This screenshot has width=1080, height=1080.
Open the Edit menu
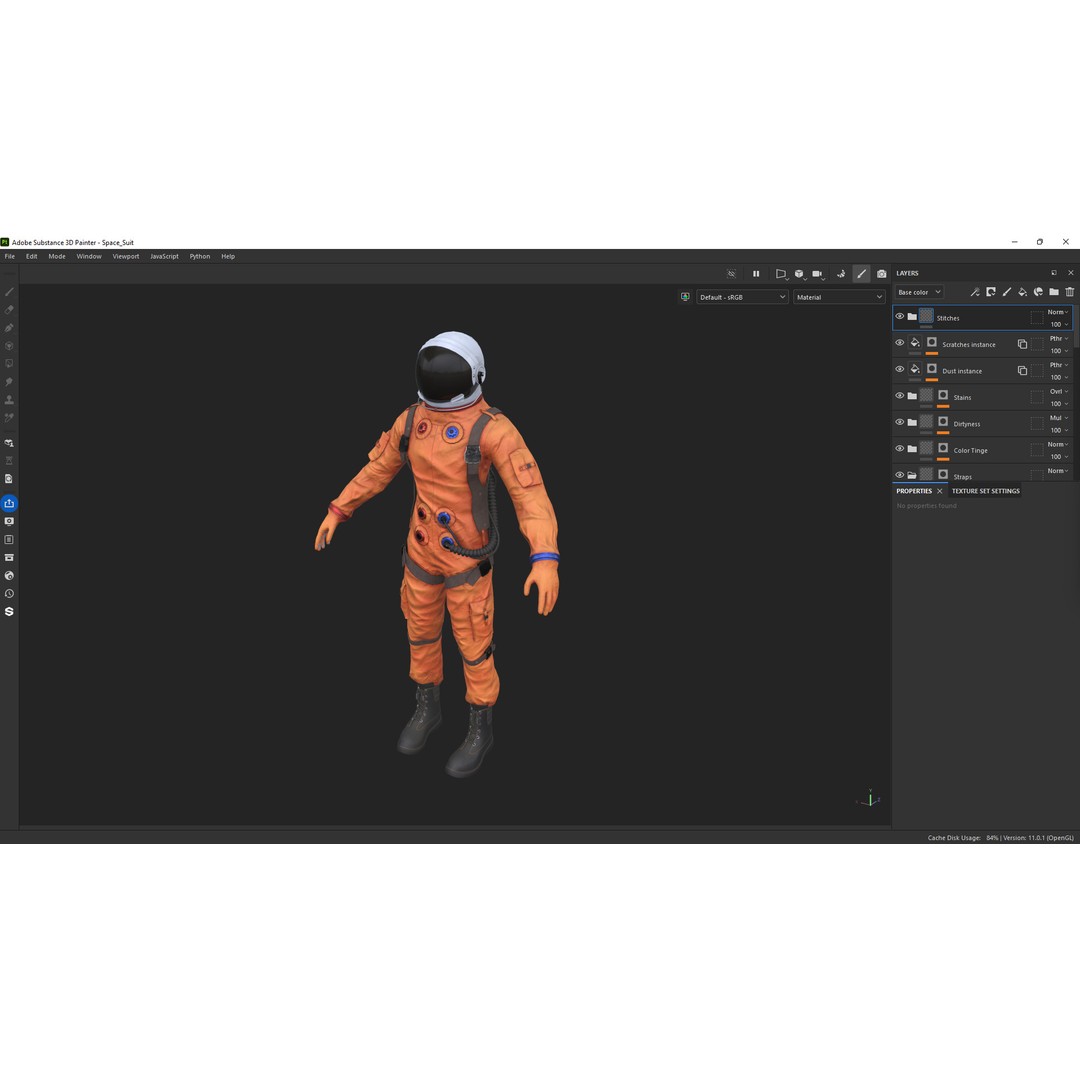pos(32,256)
